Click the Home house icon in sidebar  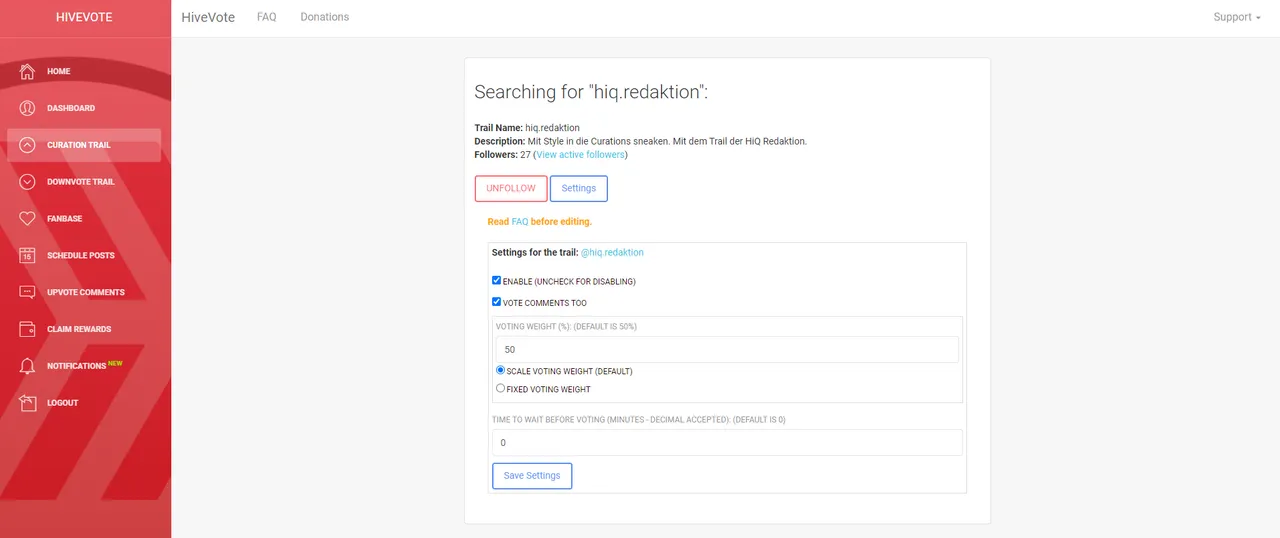[x=27, y=71]
